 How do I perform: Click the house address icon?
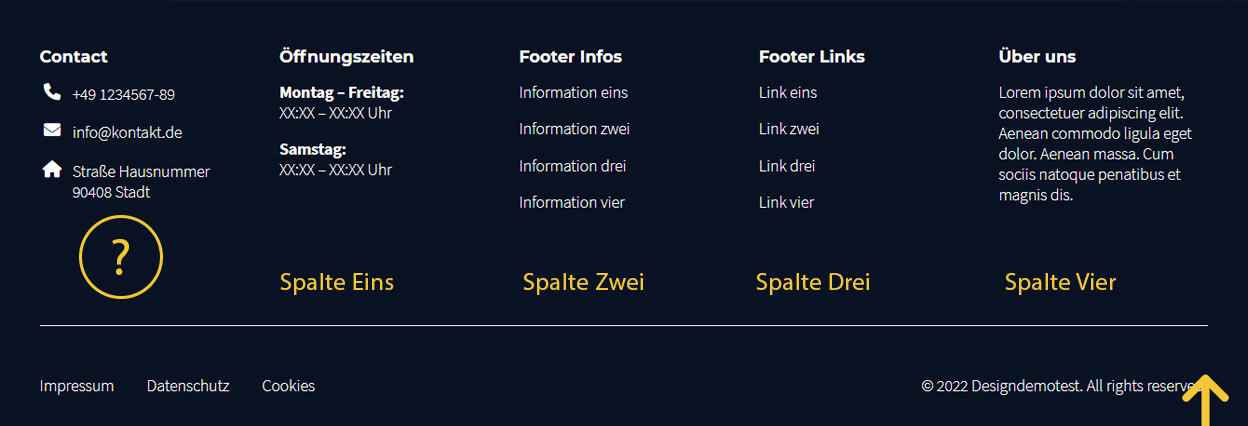pyautogui.click(x=52, y=170)
